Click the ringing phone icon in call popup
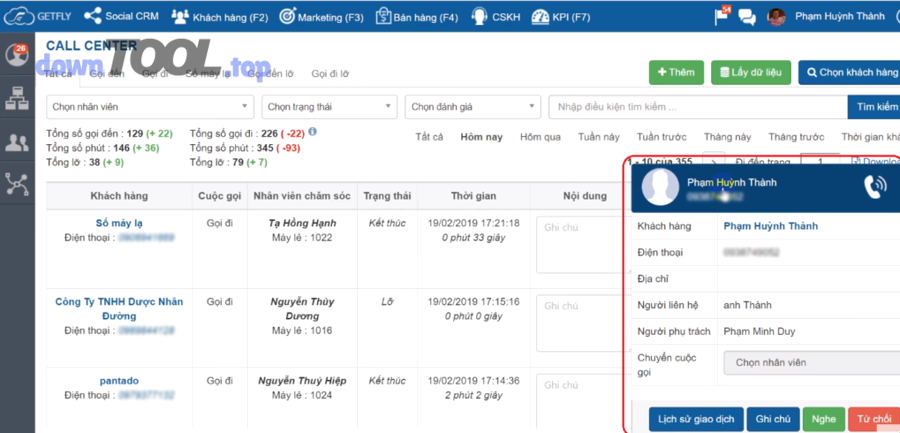The height and width of the screenshot is (433, 900). 876,185
